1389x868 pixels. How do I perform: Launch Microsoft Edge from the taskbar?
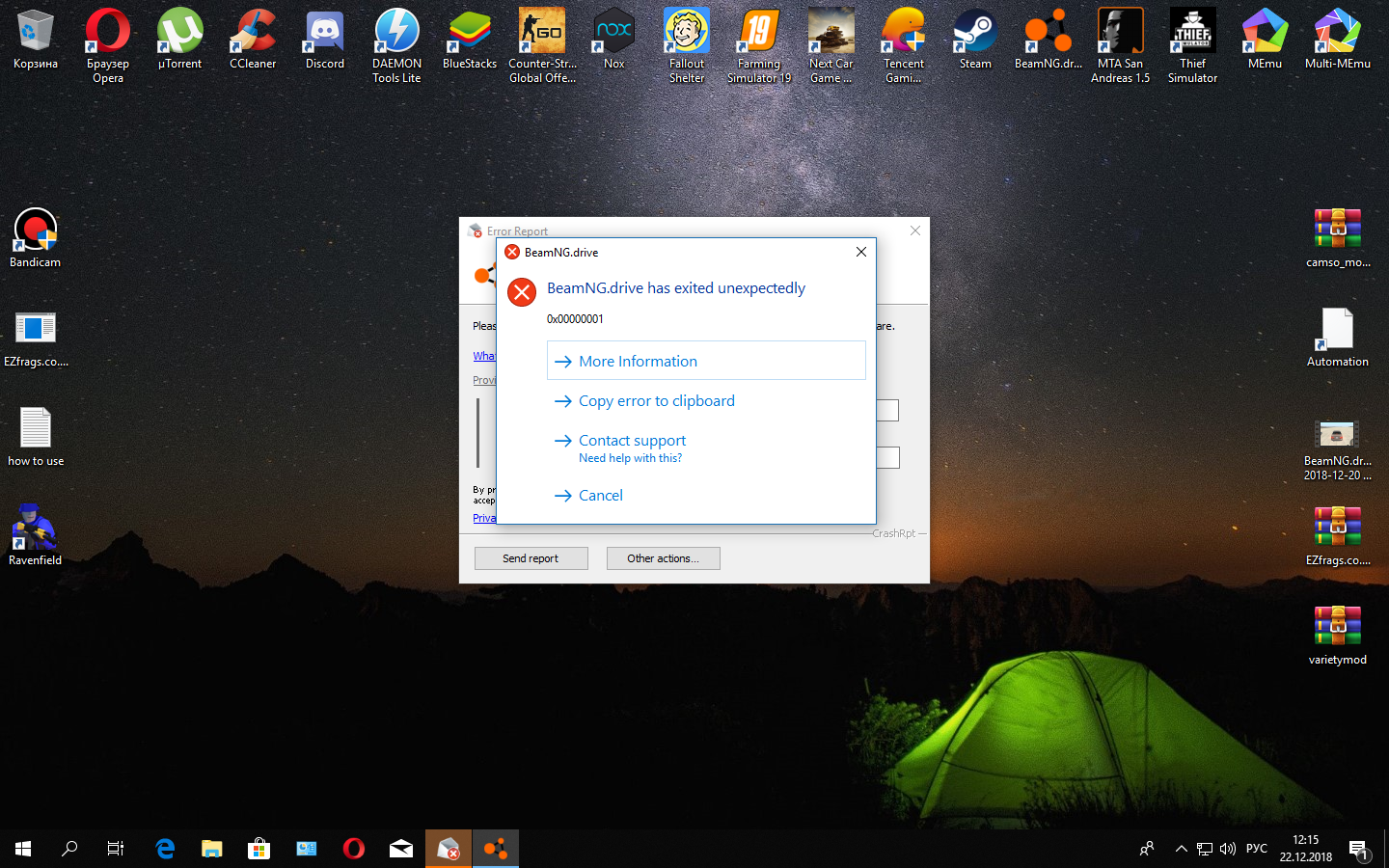(165, 849)
